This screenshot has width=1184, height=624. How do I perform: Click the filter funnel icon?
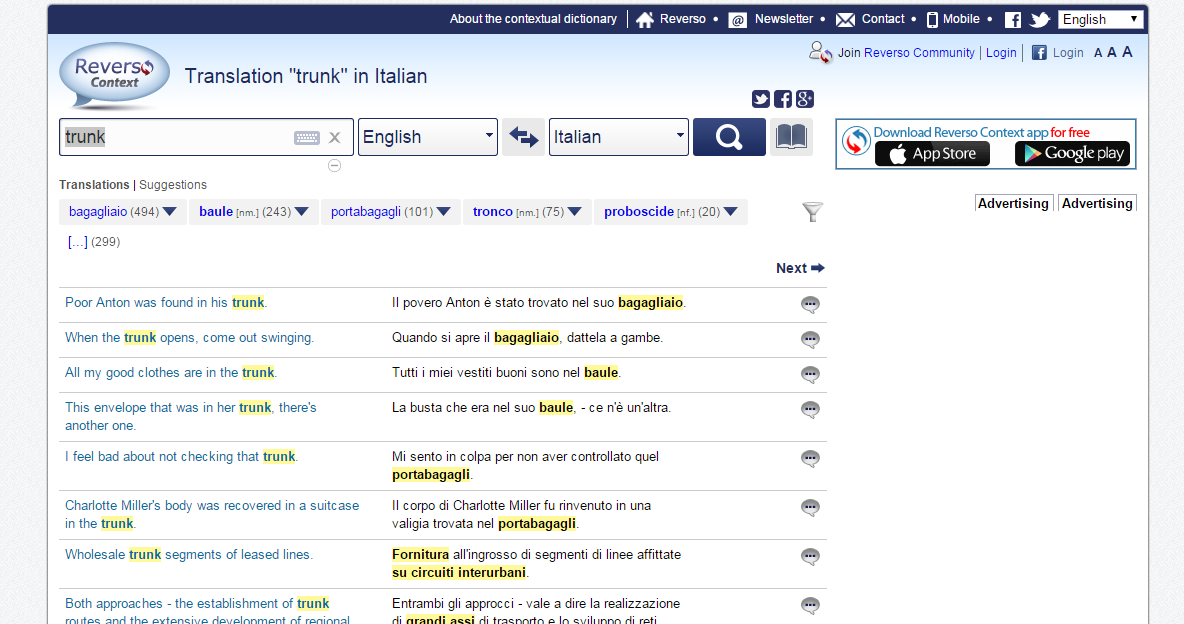(813, 212)
